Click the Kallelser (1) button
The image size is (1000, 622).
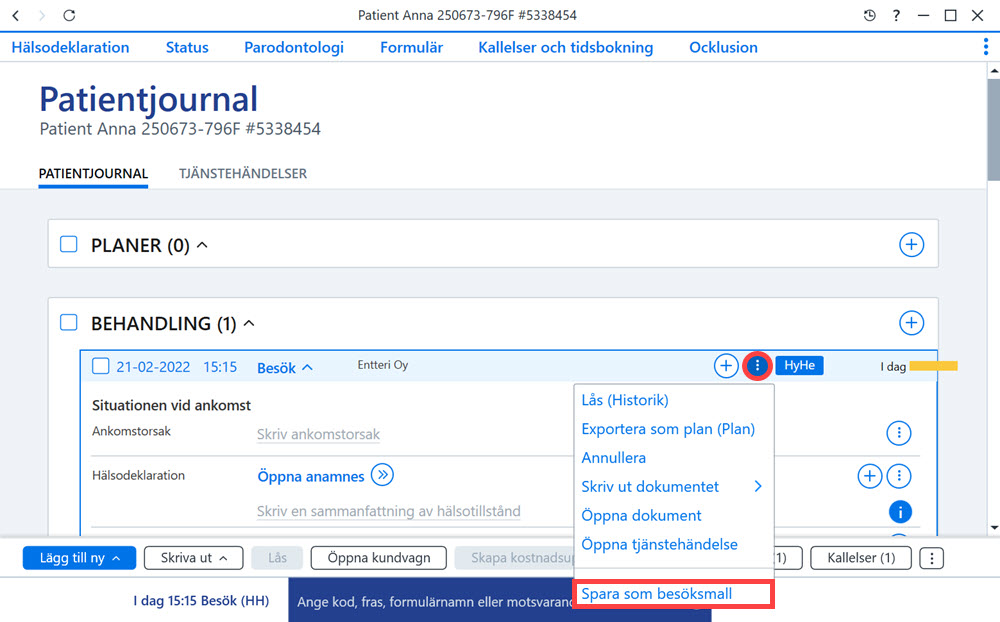point(861,558)
